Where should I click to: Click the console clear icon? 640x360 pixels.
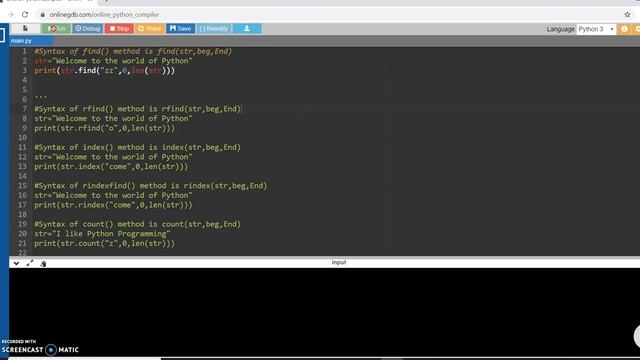coord(43,264)
